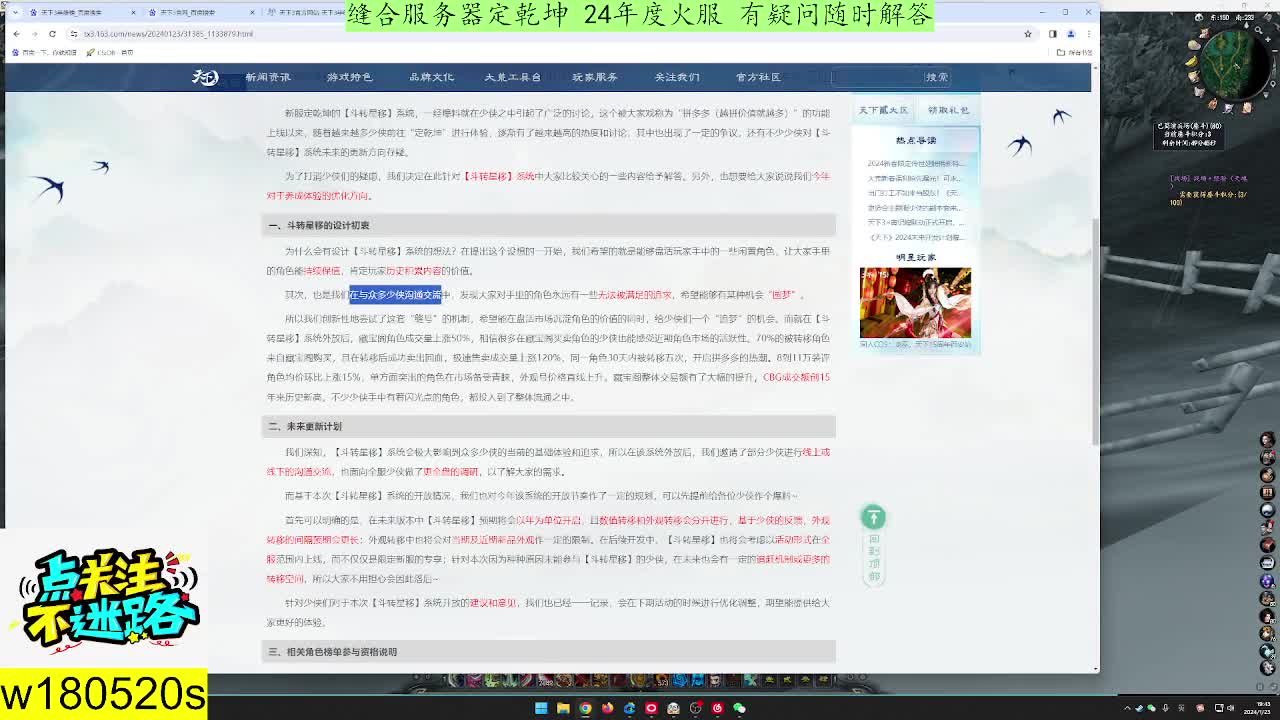Open the 天下贰大区 button
The width and height of the screenshot is (1280, 720).
tap(882, 110)
